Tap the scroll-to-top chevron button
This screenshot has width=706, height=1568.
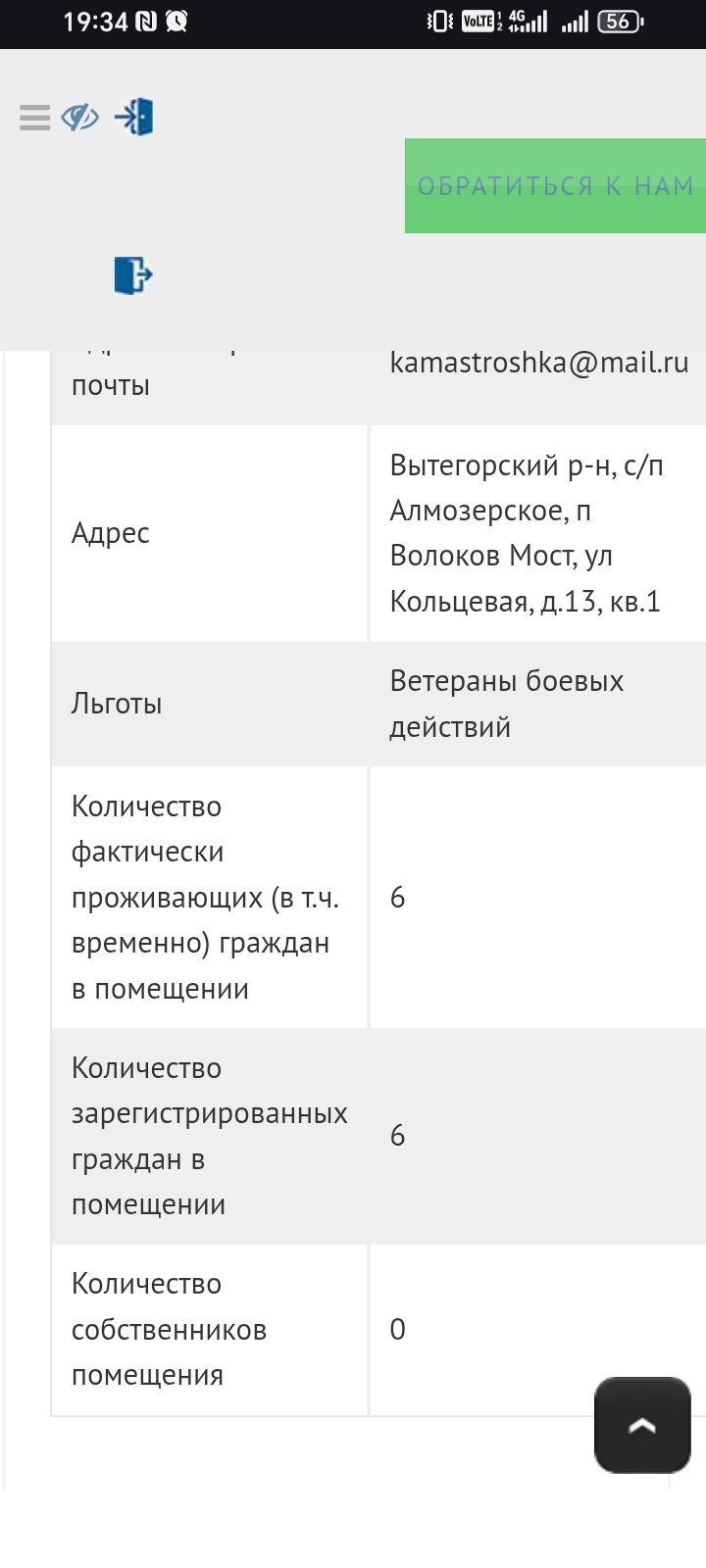point(642,1425)
